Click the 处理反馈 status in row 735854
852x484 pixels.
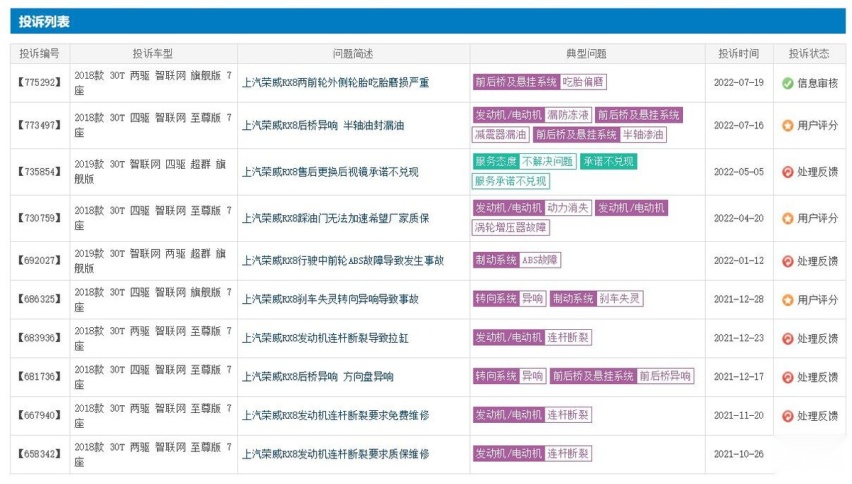click(x=817, y=172)
